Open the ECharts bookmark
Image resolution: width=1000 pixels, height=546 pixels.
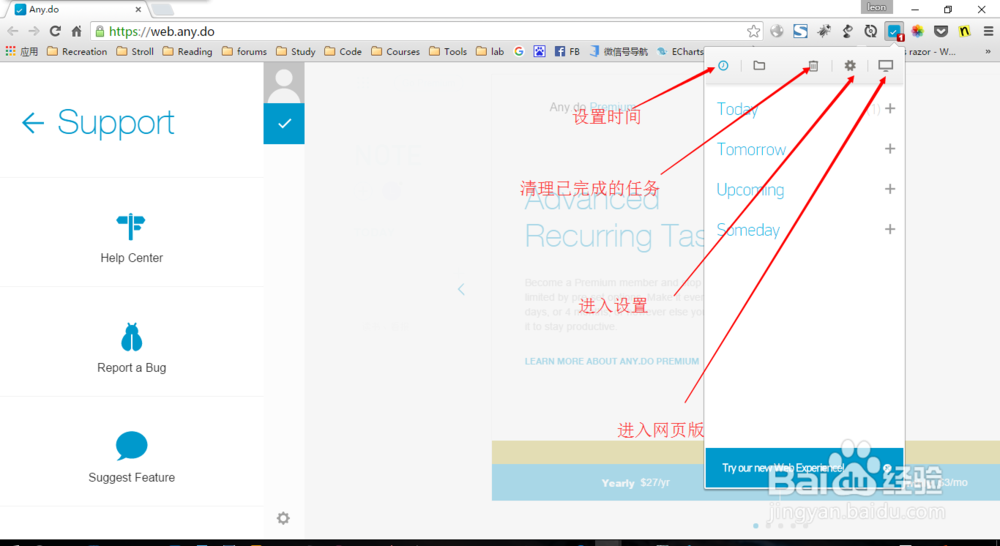(680, 52)
